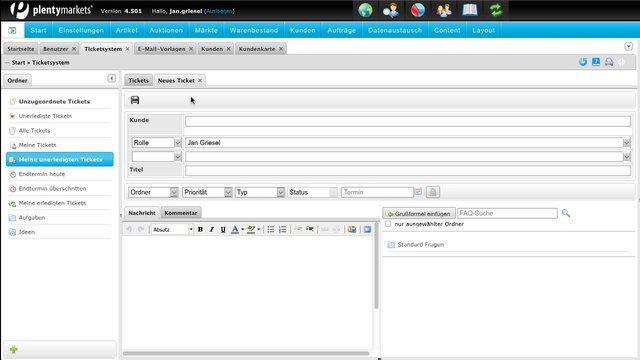Click the plentymarkets logo
This screenshot has width=640, height=360.
pyautogui.click(x=52, y=10)
